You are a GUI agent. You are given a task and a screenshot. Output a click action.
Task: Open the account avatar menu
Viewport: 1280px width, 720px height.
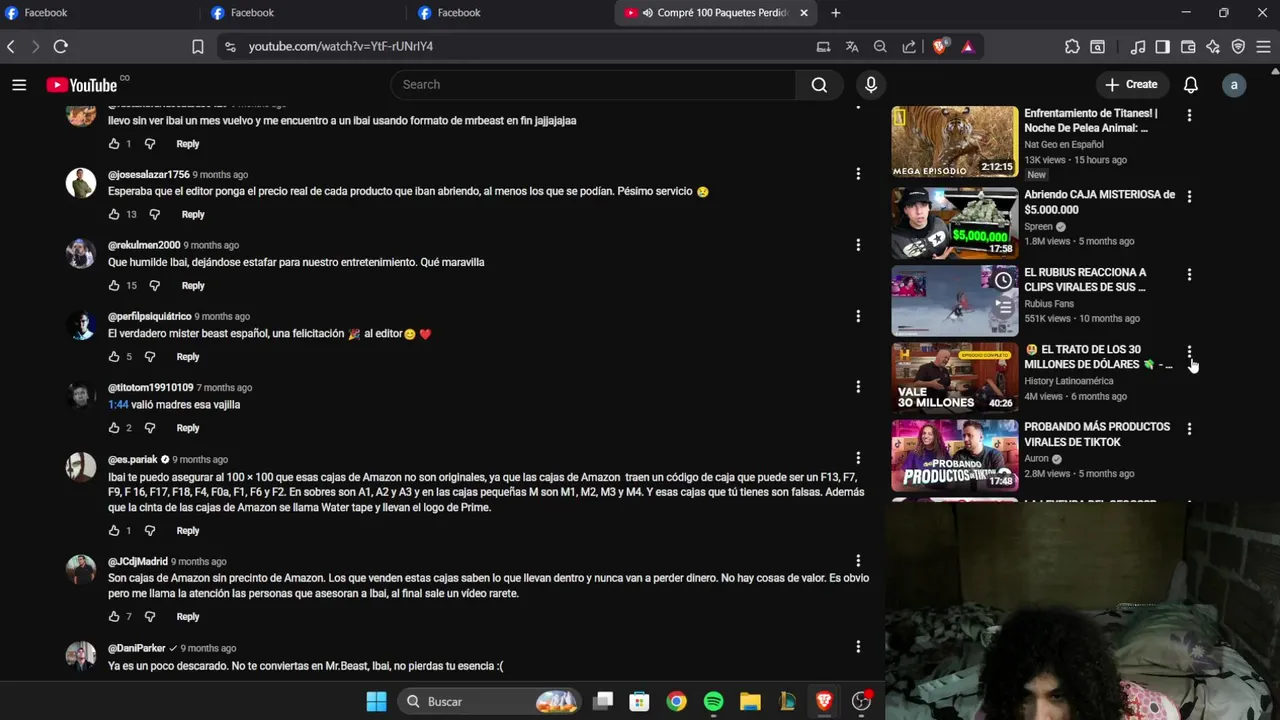click(1234, 85)
